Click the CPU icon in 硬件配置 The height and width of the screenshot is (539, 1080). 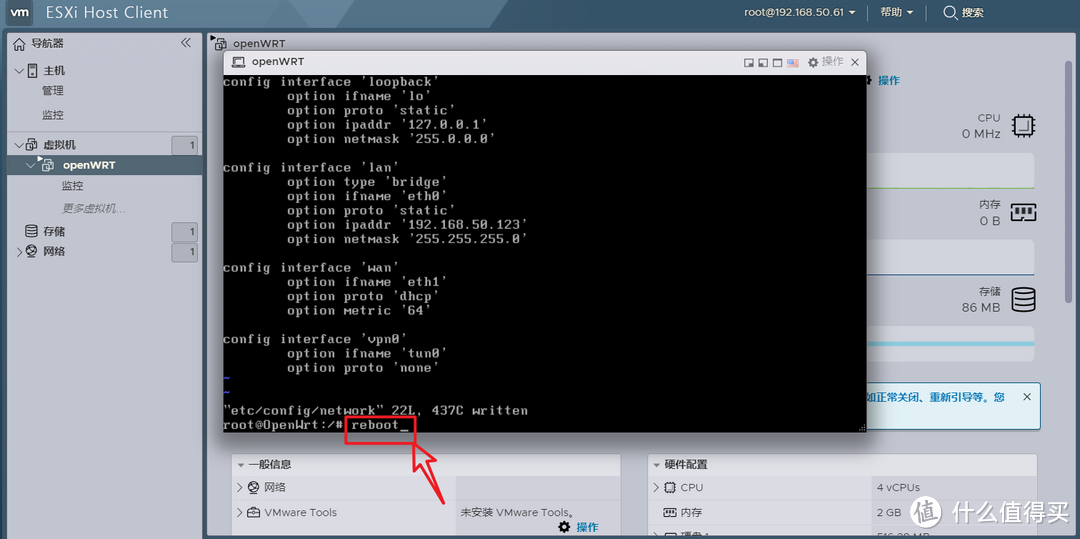tap(669, 487)
